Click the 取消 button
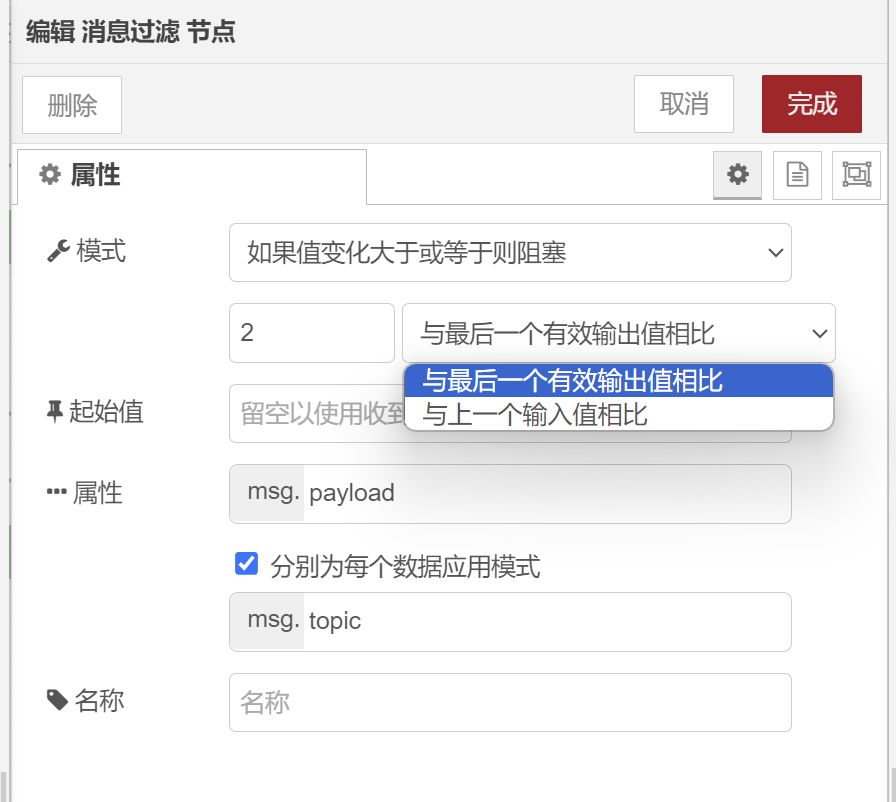 [x=683, y=104]
